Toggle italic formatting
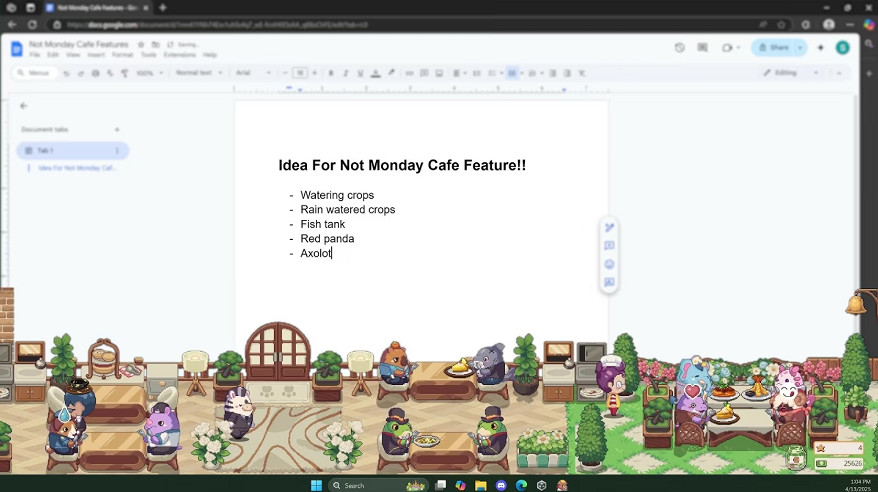Image resolution: width=878 pixels, height=492 pixels. 345,73
